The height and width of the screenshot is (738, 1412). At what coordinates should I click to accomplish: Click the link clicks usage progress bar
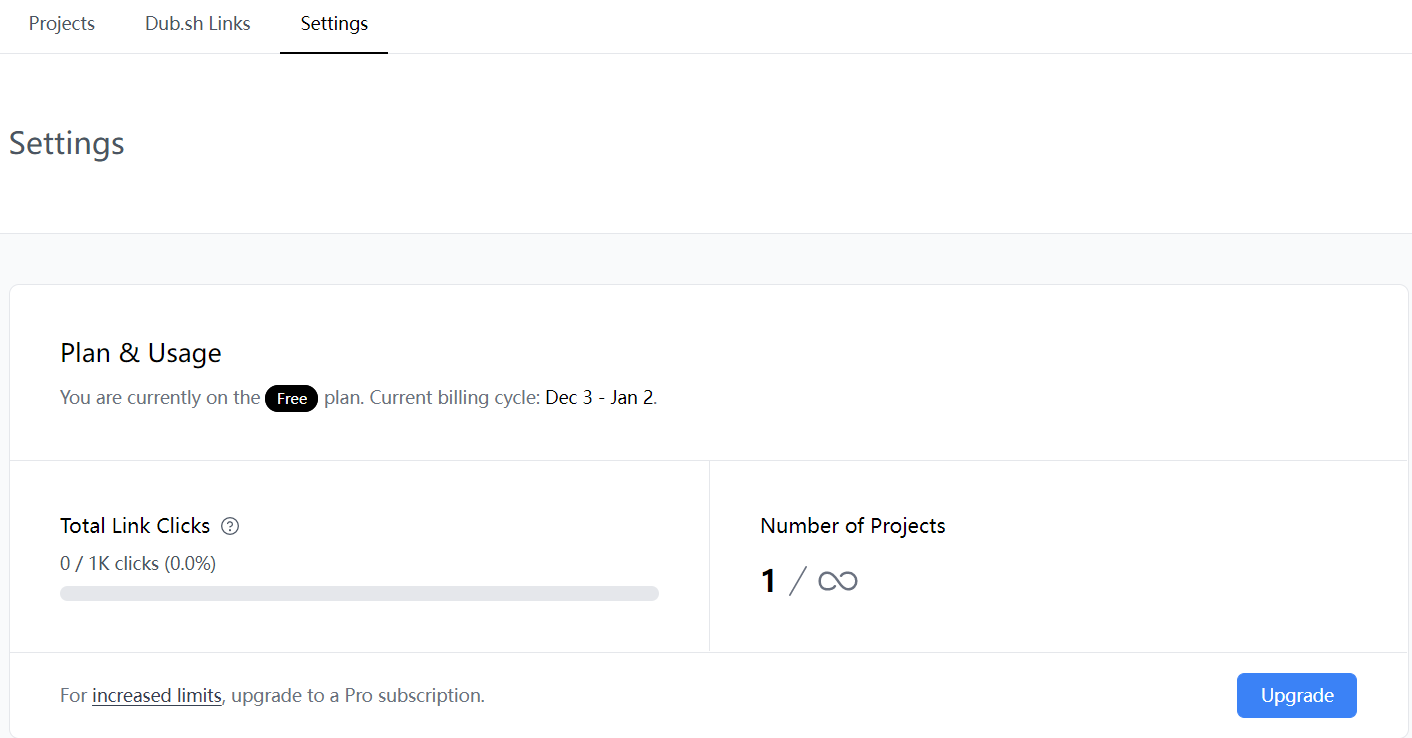pos(359,594)
